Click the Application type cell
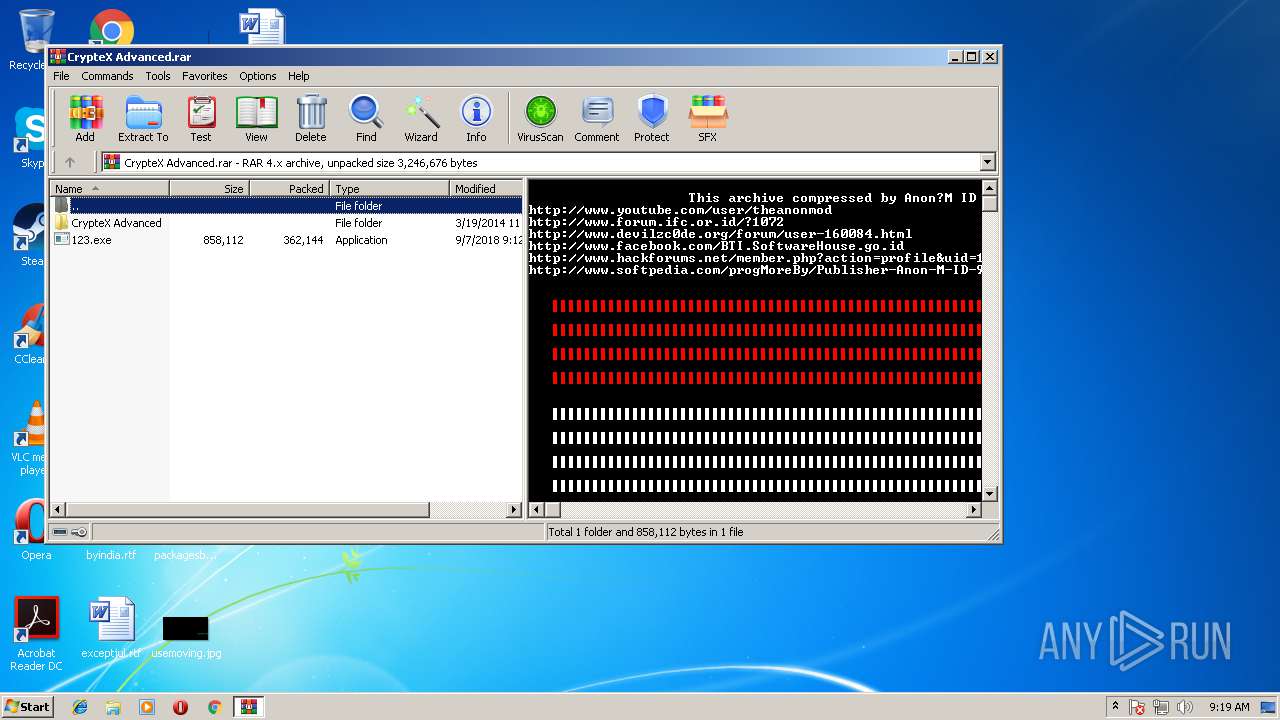Image resolution: width=1280 pixels, height=720 pixels. pos(361,240)
